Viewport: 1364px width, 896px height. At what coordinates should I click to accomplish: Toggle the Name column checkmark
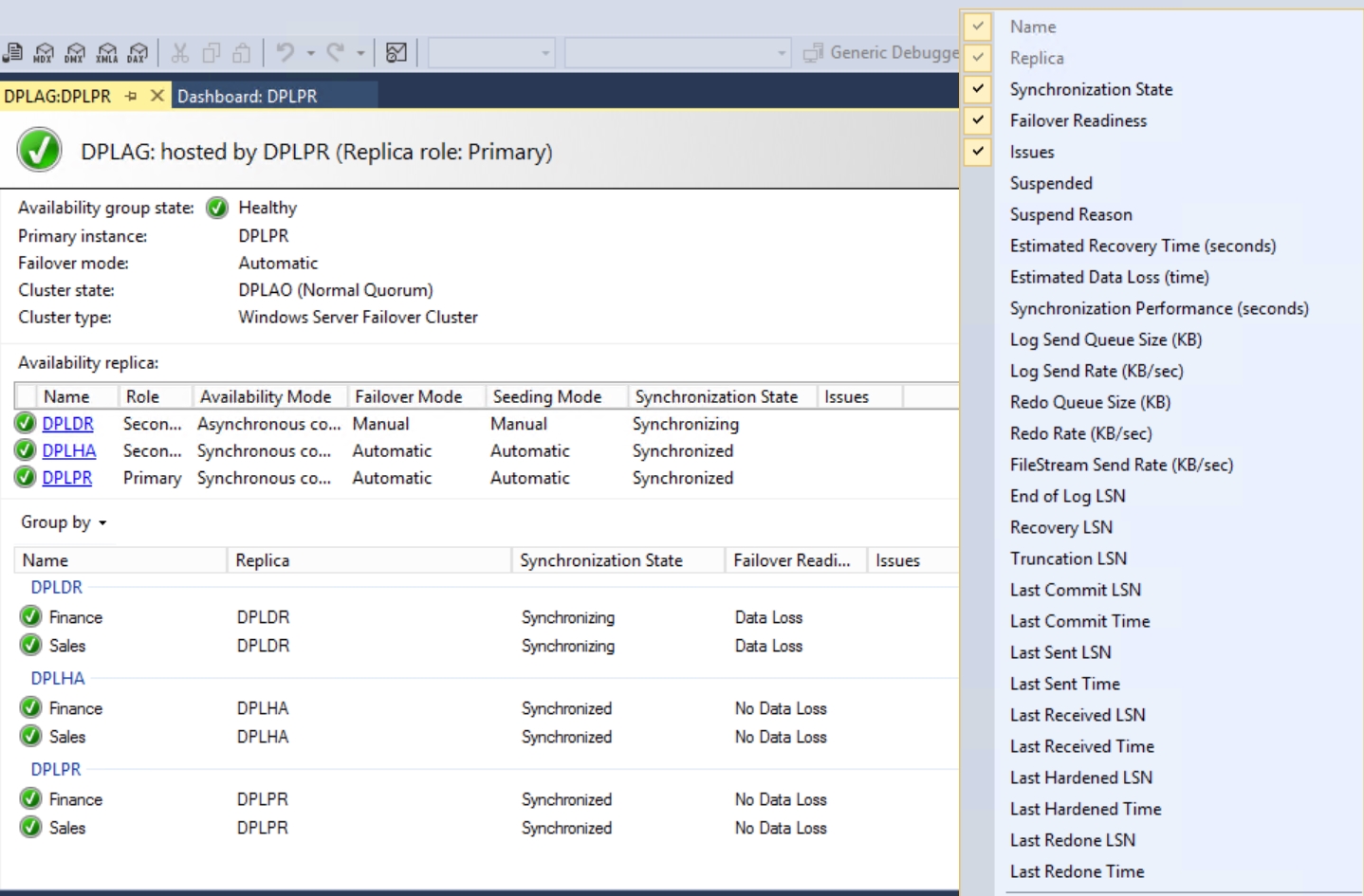click(x=978, y=27)
